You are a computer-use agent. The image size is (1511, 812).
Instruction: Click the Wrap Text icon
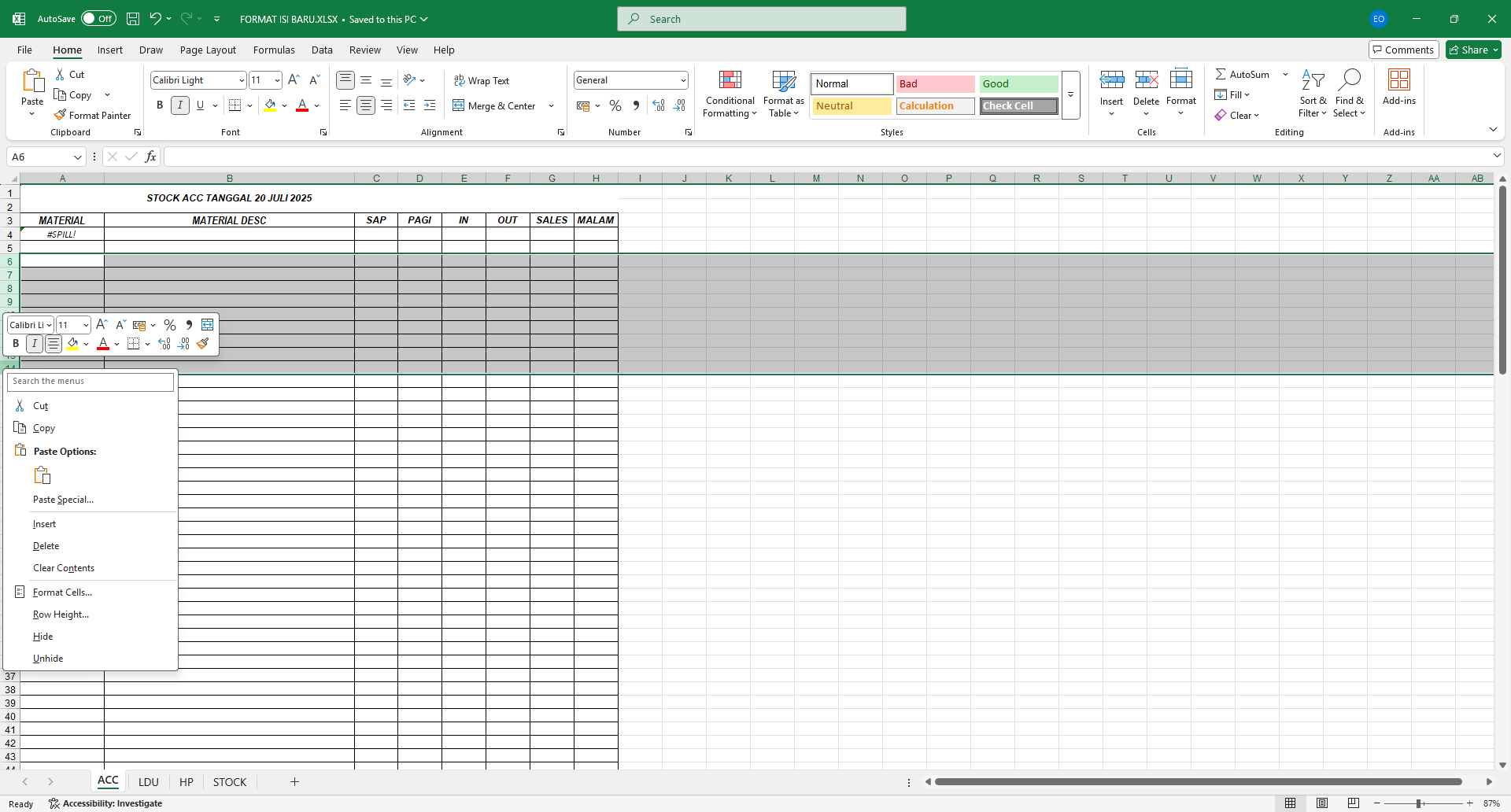460,80
